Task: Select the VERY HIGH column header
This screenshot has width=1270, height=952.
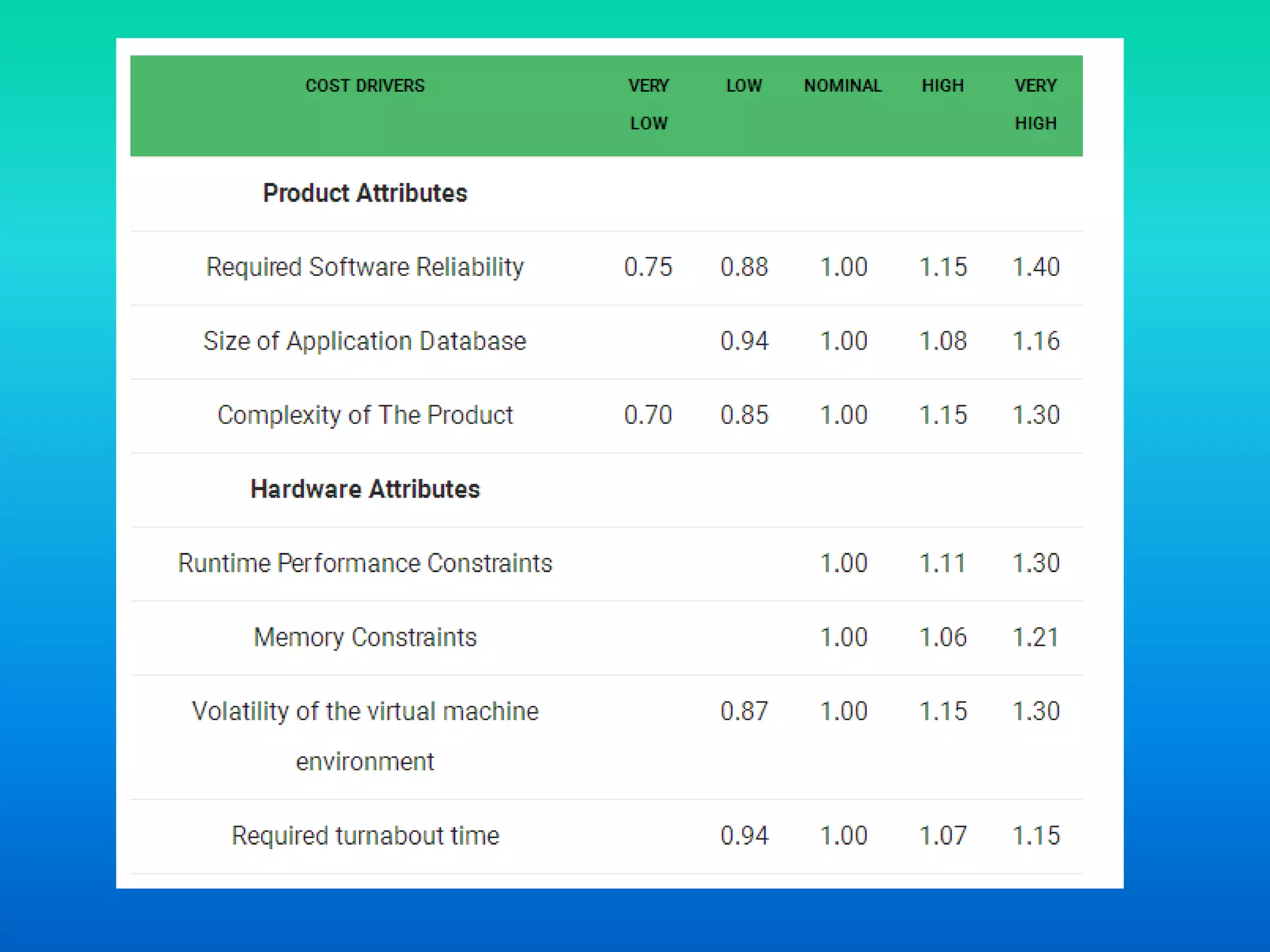Action: [x=1035, y=104]
